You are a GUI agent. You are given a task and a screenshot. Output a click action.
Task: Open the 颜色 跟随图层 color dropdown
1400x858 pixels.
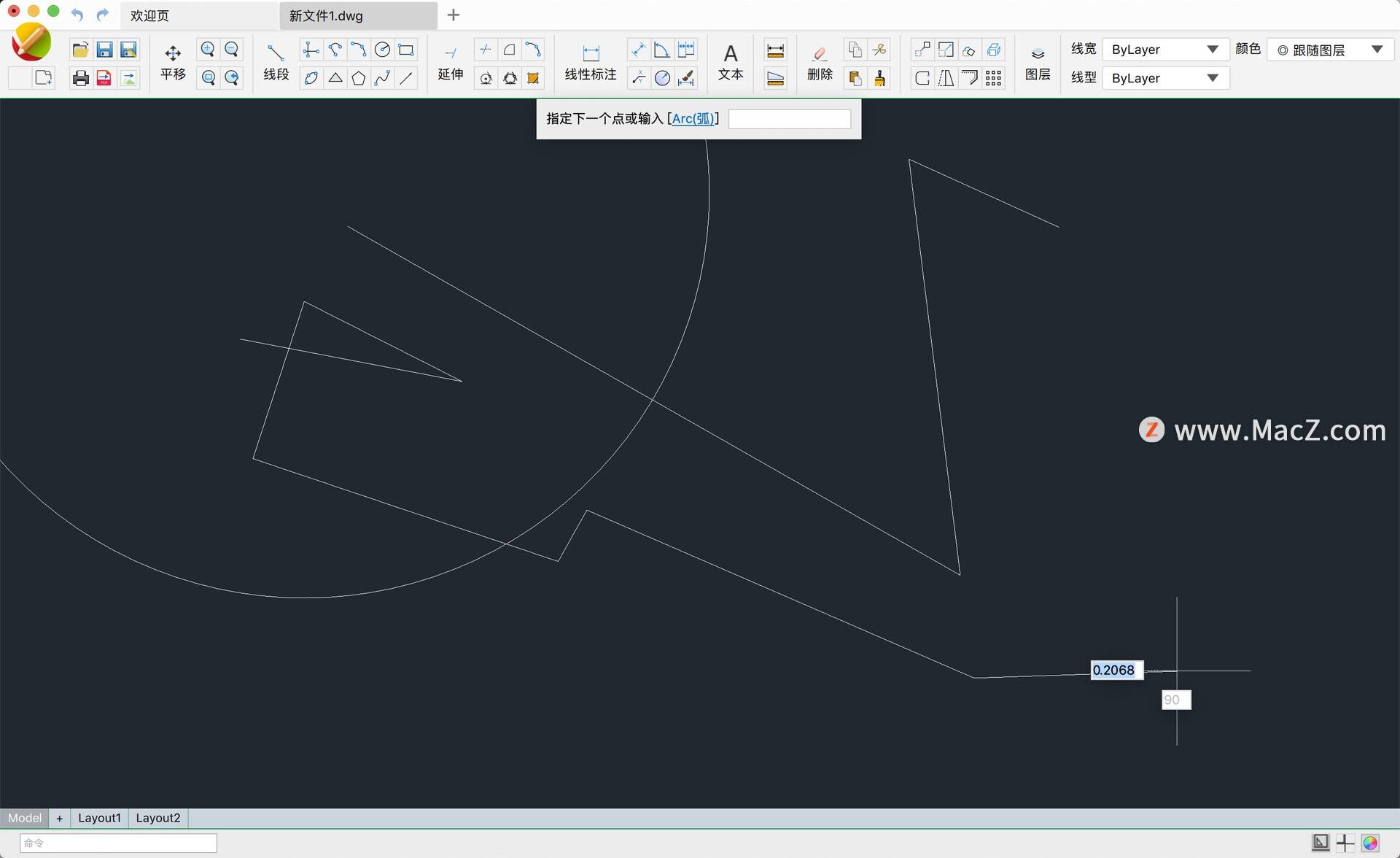coord(1331,50)
